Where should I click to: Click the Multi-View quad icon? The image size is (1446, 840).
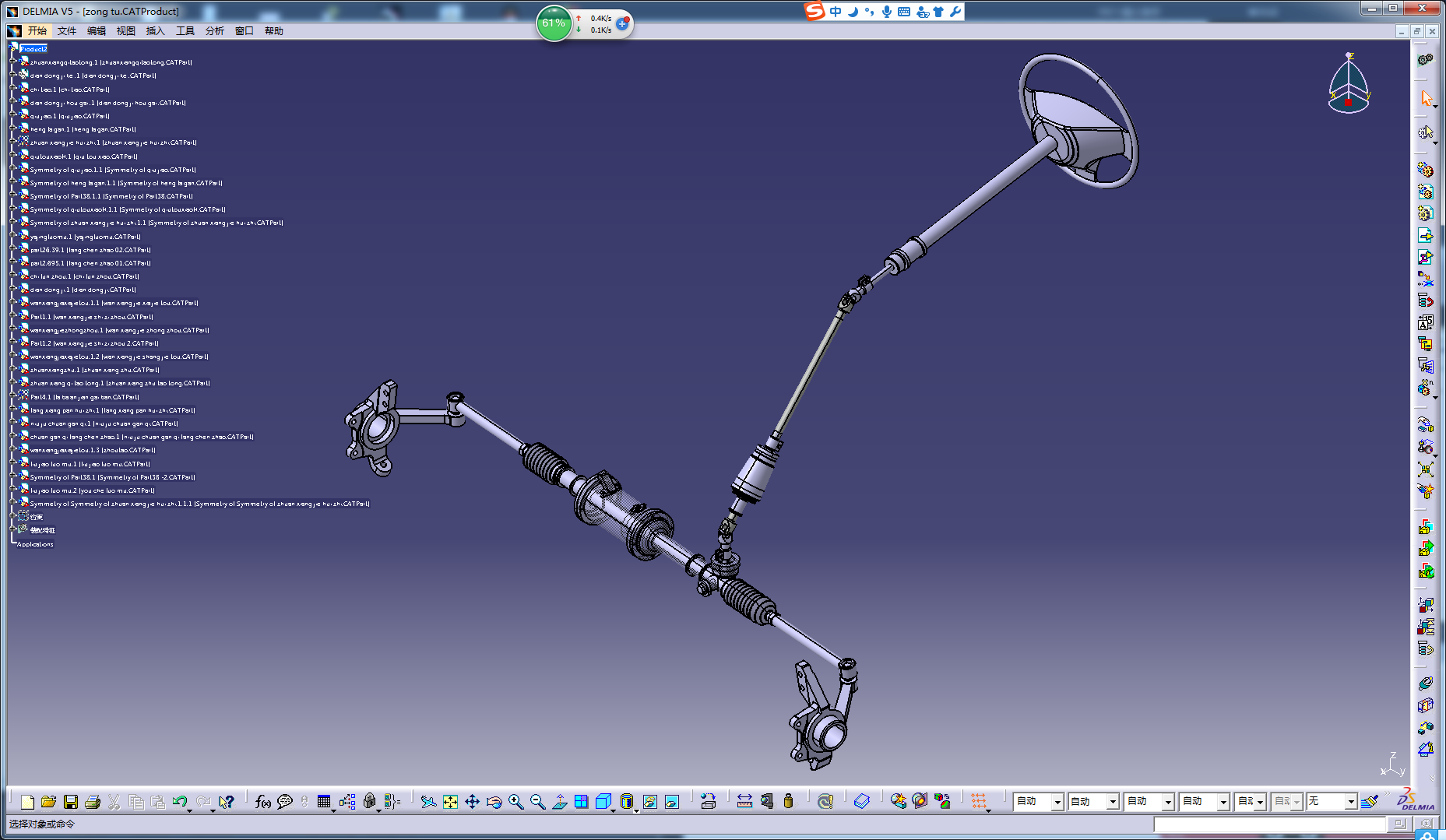(x=581, y=801)
